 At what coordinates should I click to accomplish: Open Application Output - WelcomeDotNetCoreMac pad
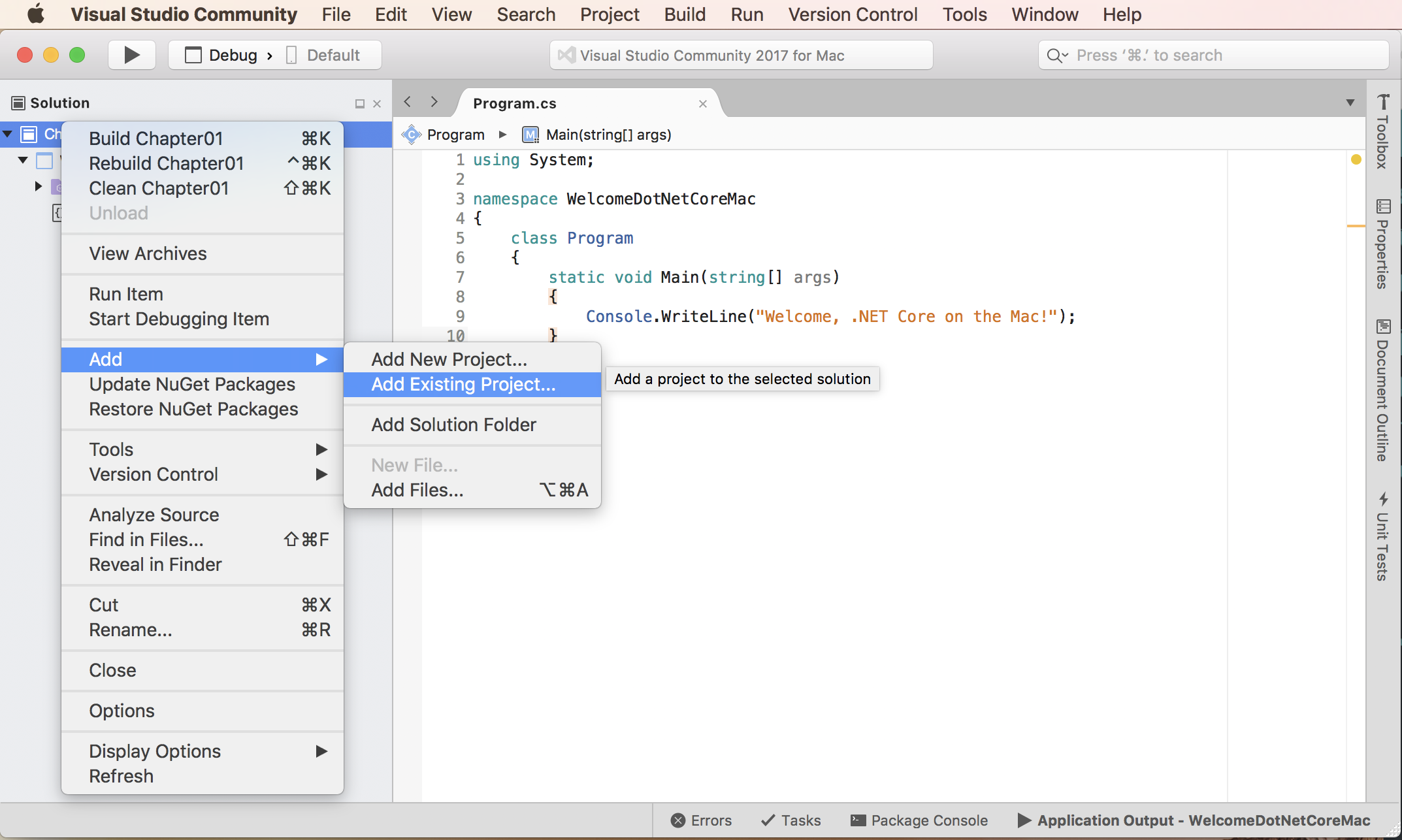pyautogui.click(x=1194, y=820)
